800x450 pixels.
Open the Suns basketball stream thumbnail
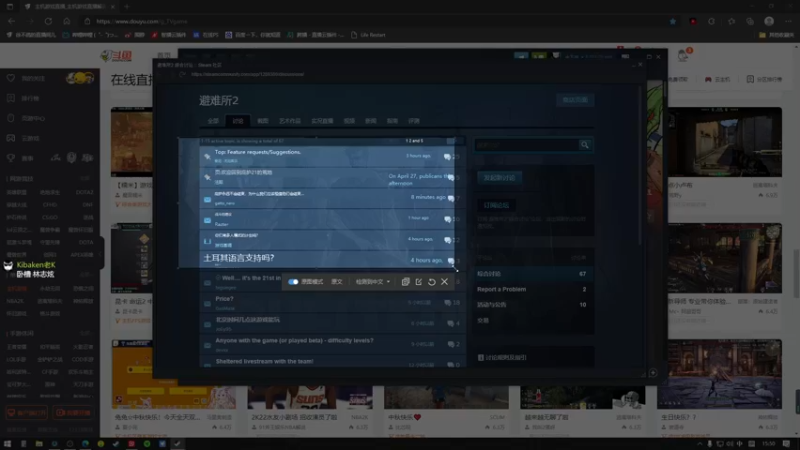tap(310, 397)
